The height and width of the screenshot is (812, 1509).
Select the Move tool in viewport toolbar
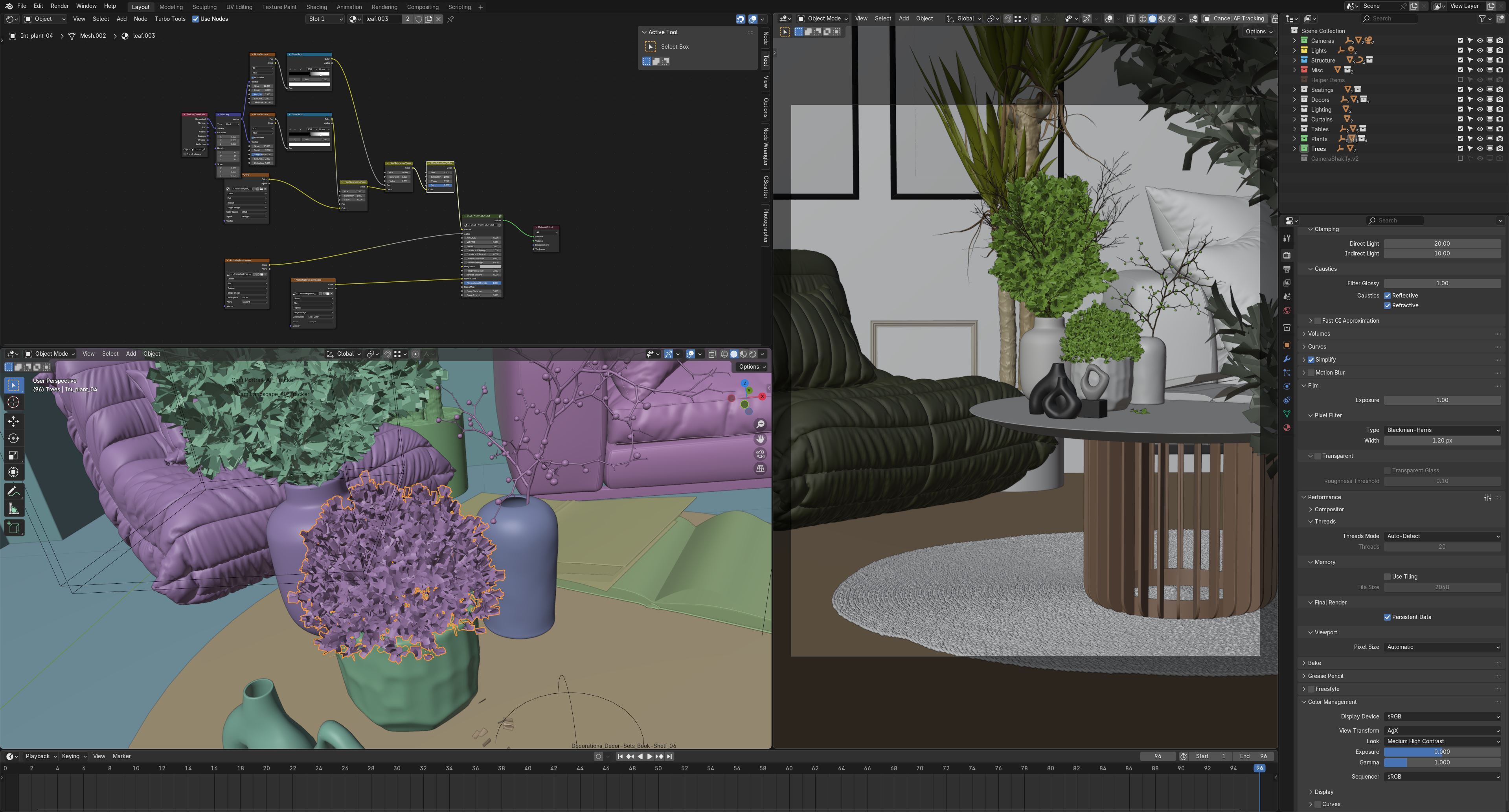(13, 421)
